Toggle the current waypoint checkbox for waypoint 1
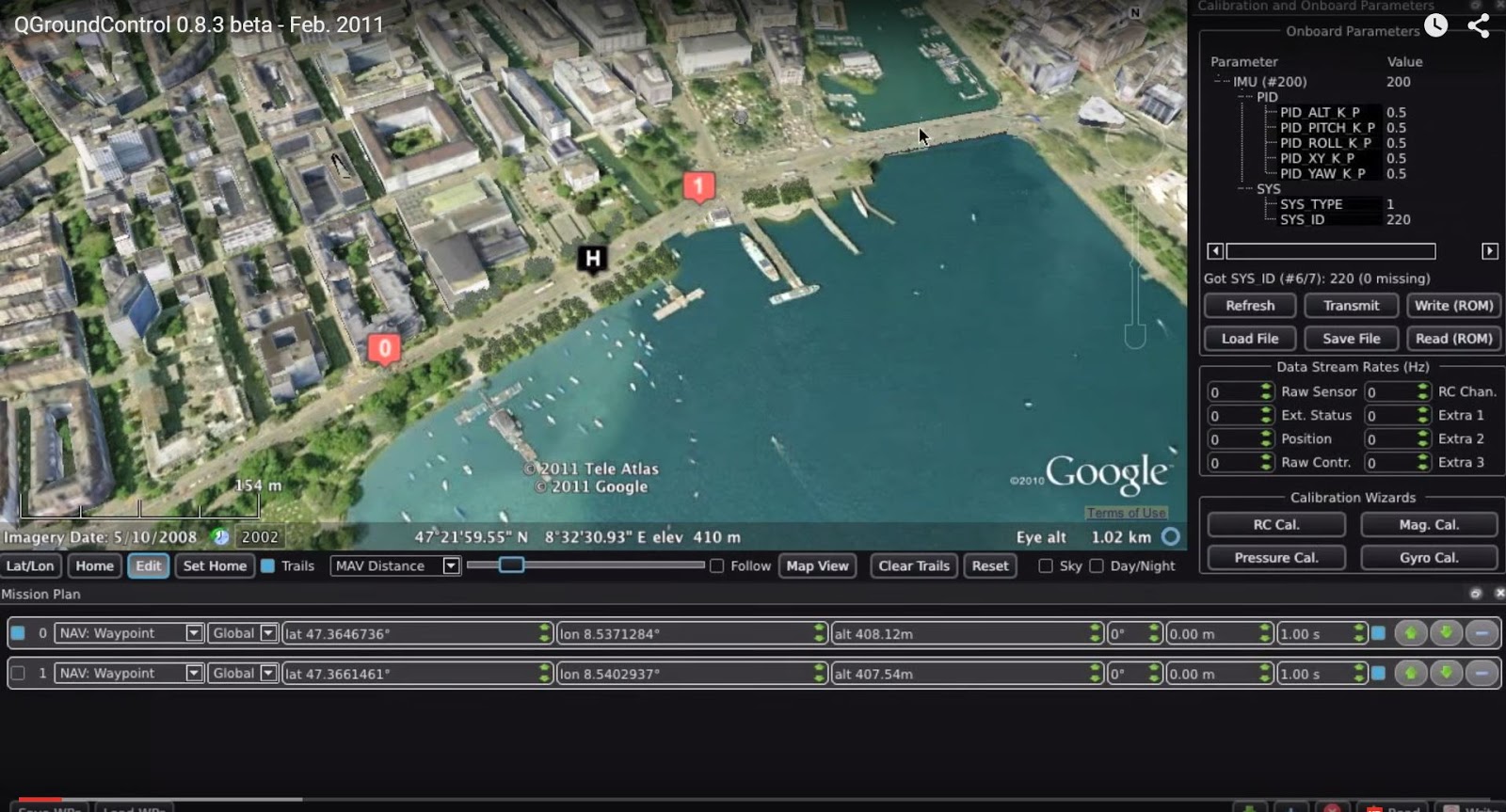This screenshot has height=812, width=1506. (x=18, y=673)
